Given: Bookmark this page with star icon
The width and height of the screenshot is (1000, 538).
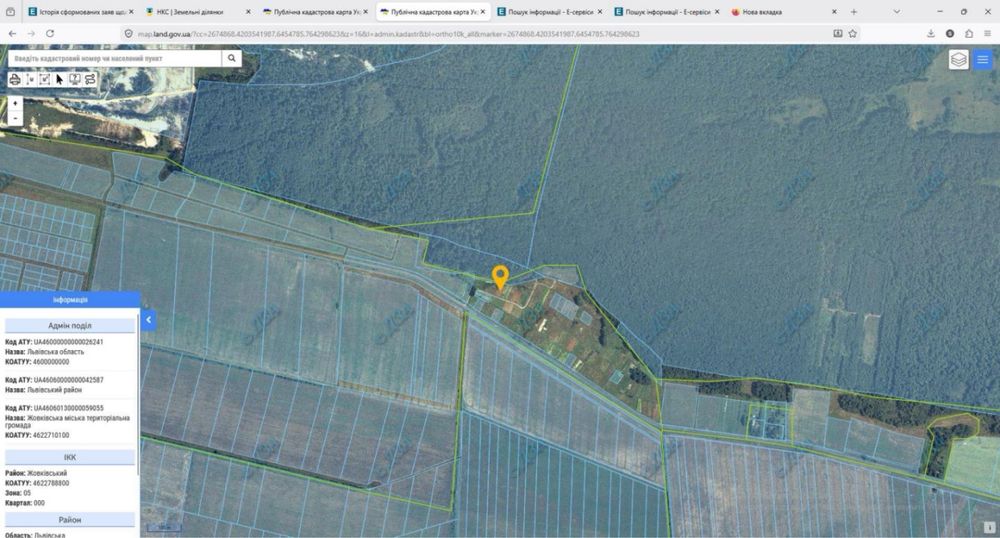Looking at the screenshot, I should [853, 33].
